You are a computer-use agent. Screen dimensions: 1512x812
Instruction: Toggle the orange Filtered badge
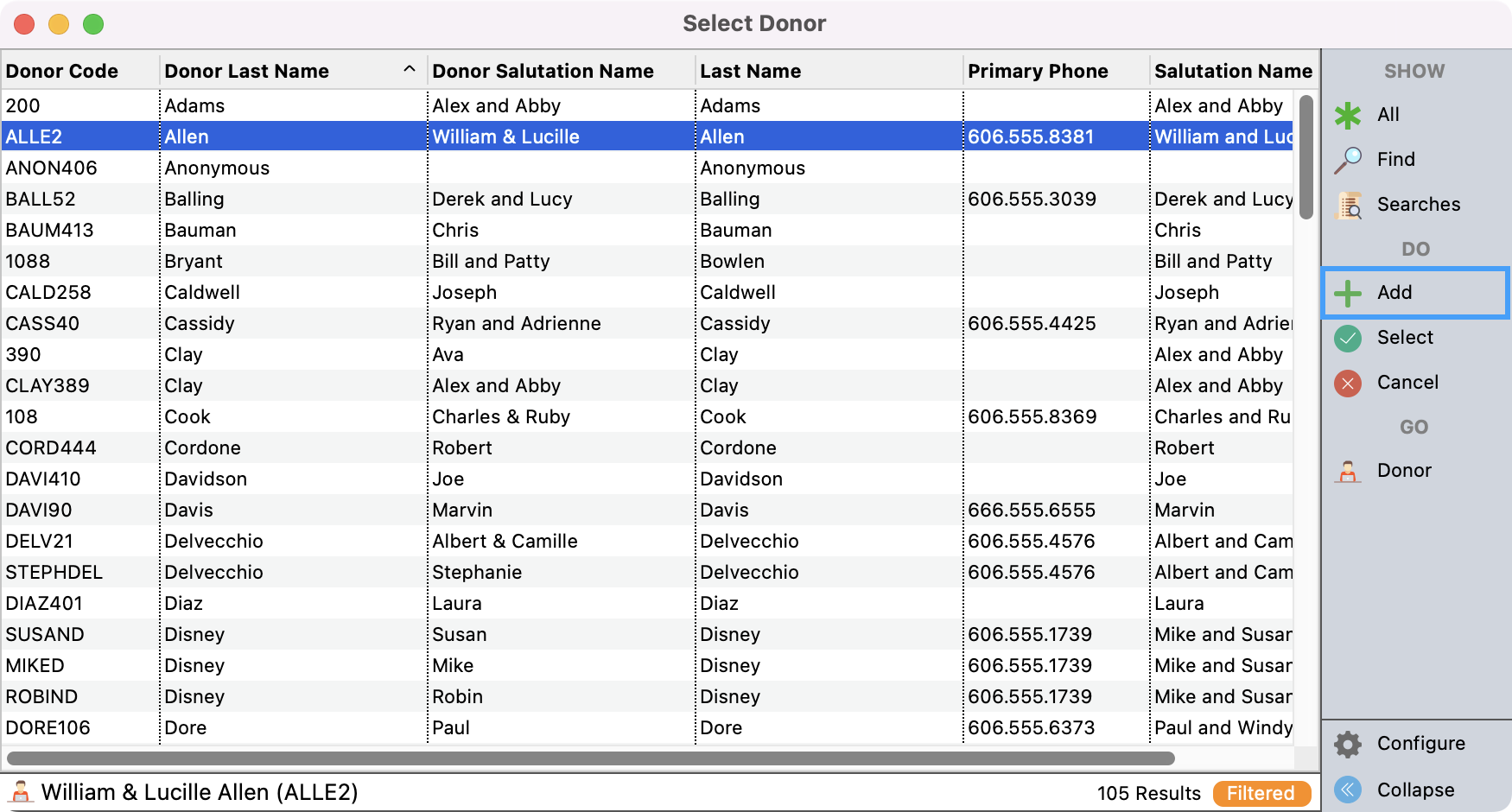coord(1261,793)
